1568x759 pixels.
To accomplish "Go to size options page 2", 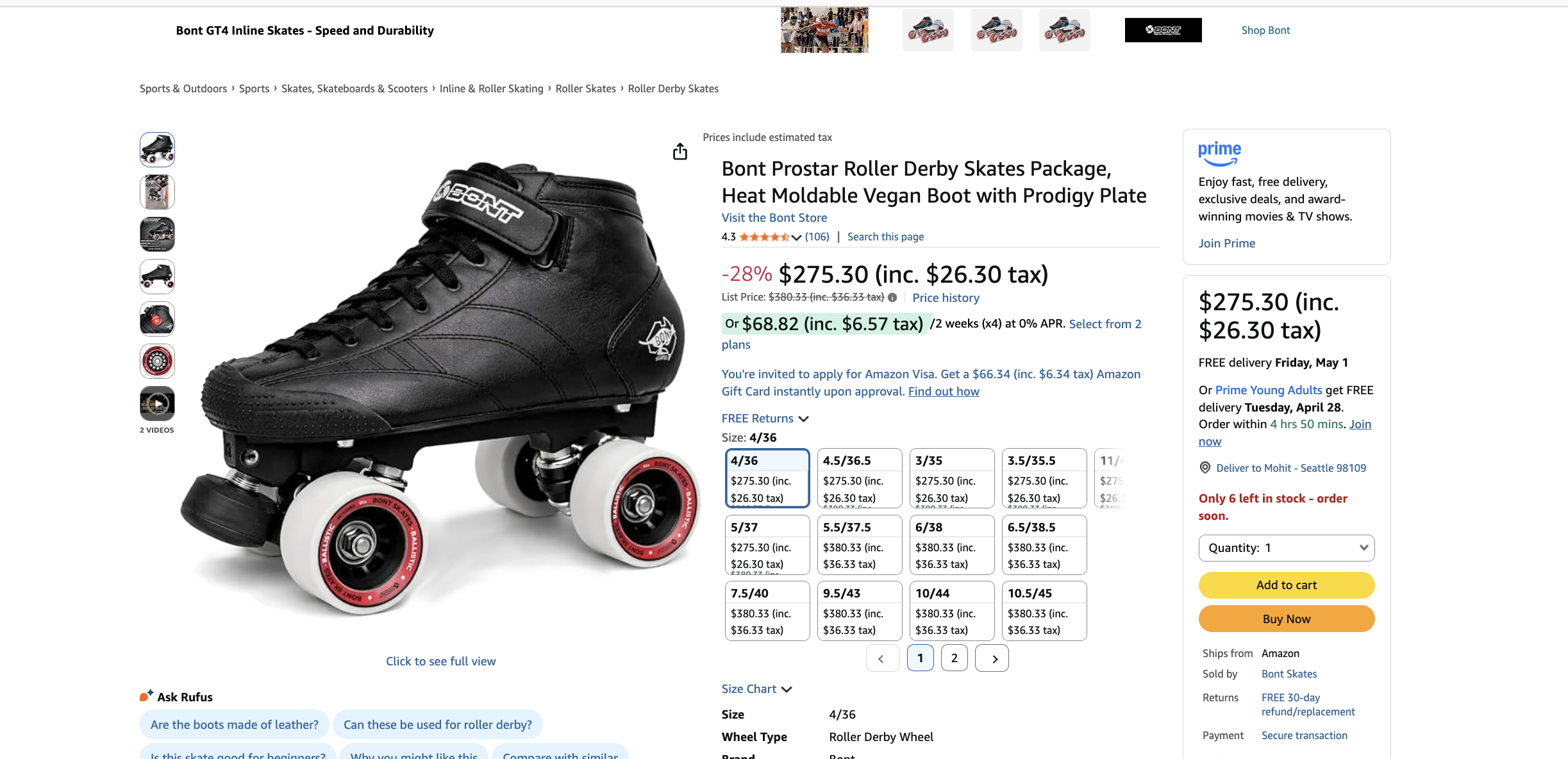I will click(954, 658).
